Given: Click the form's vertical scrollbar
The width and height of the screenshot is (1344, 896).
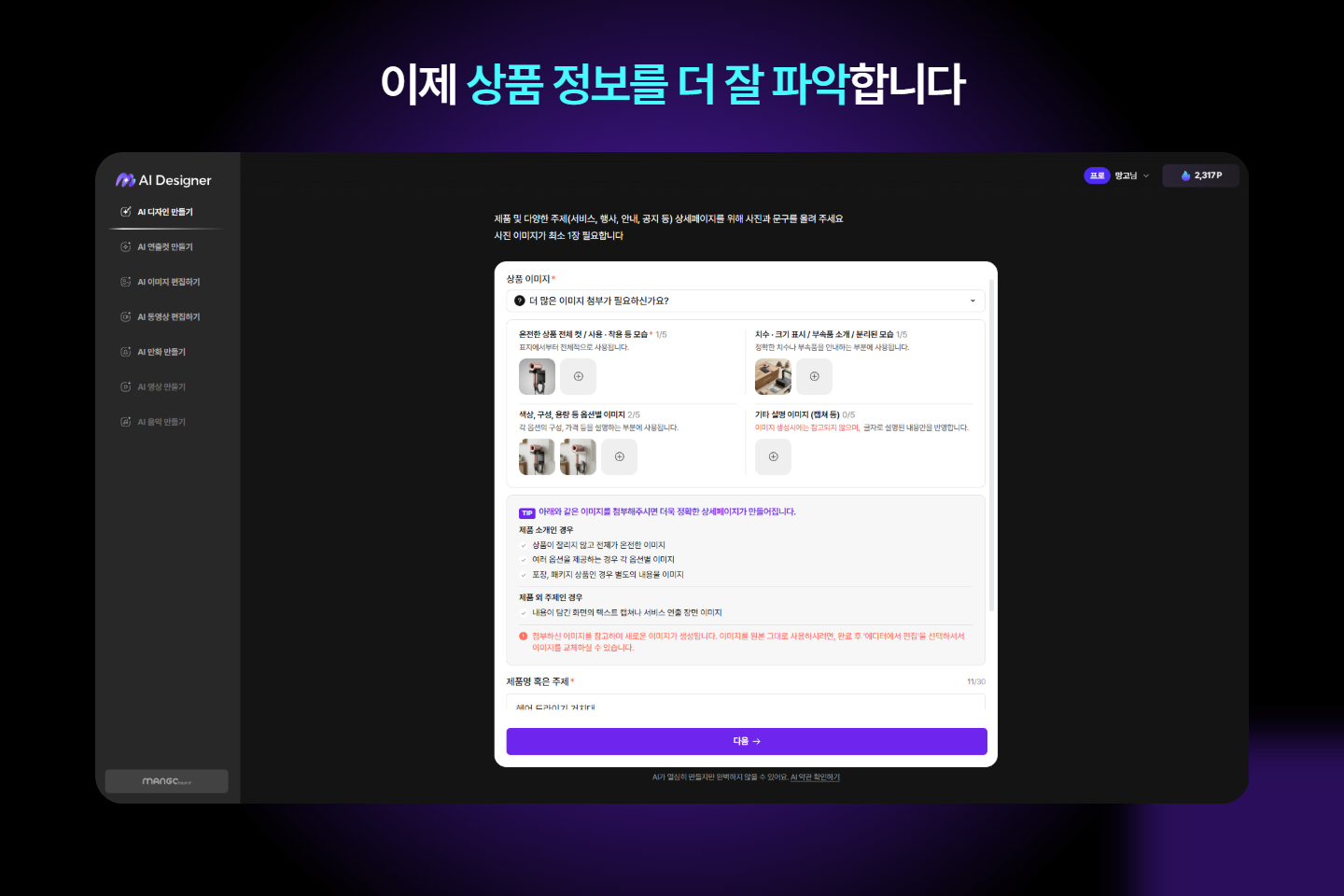Looking at the screenshot, I should (991, 445).
